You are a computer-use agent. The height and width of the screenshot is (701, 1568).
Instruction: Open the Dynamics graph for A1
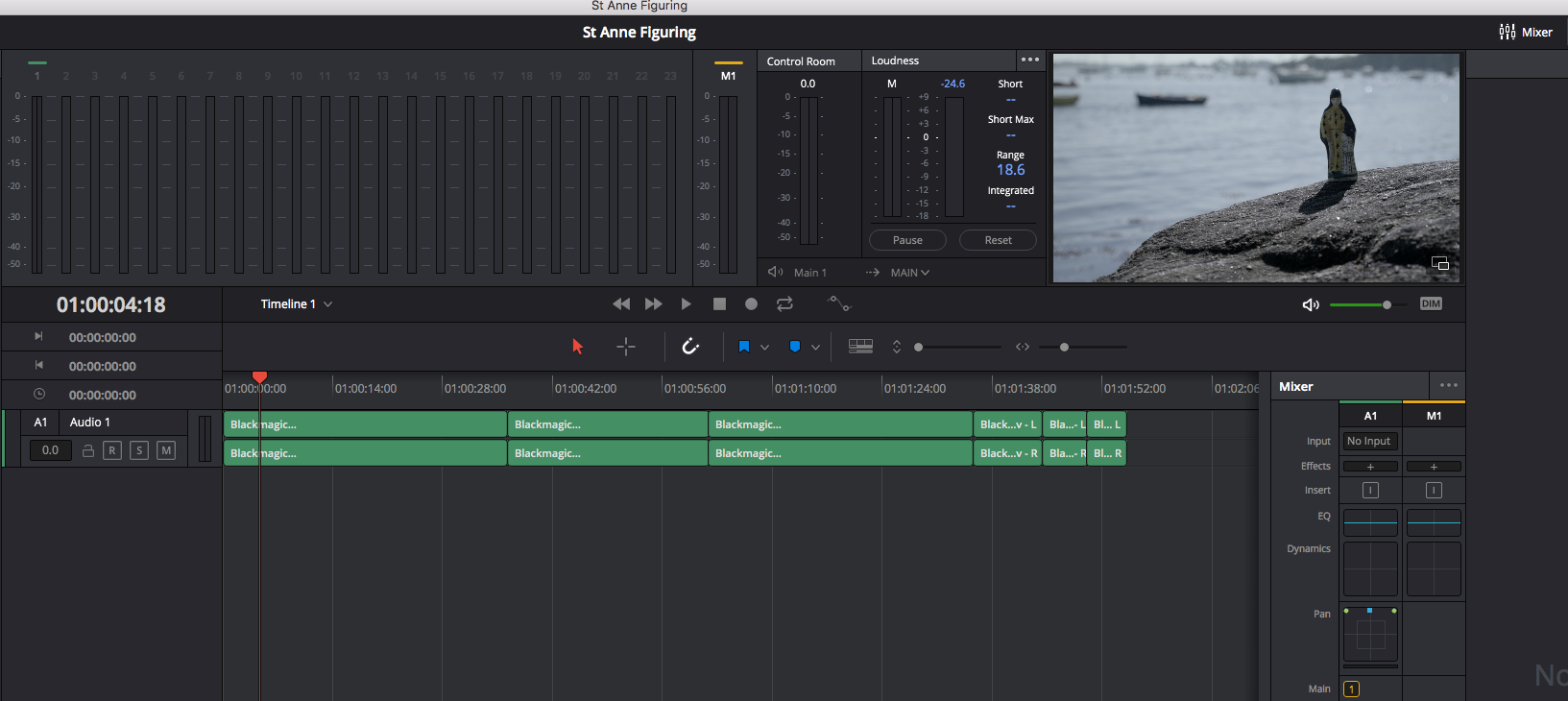1370,569
